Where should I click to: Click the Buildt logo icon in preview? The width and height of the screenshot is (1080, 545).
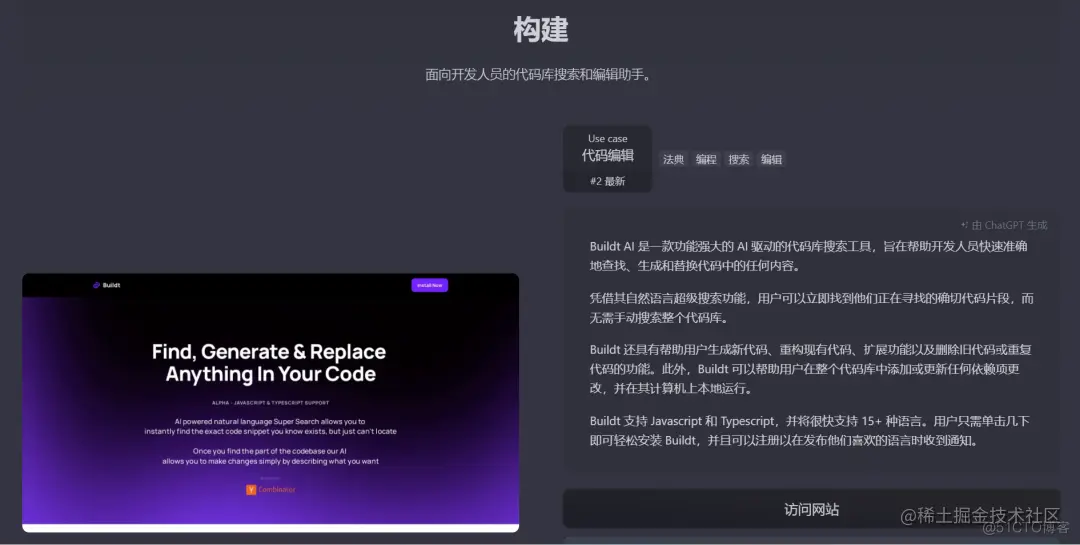tap(96, 285)
